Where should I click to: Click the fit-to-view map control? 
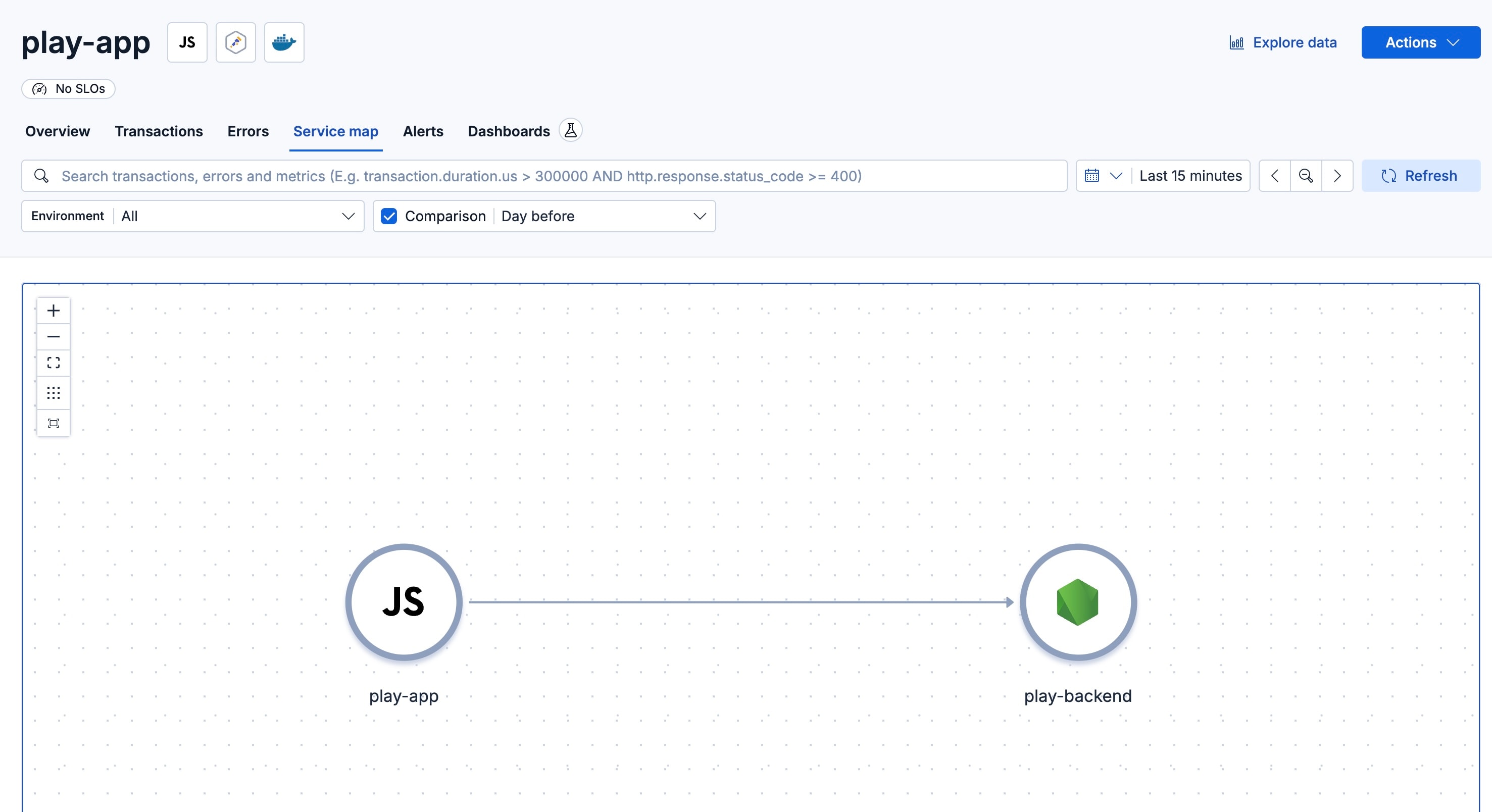pos(54,363)
